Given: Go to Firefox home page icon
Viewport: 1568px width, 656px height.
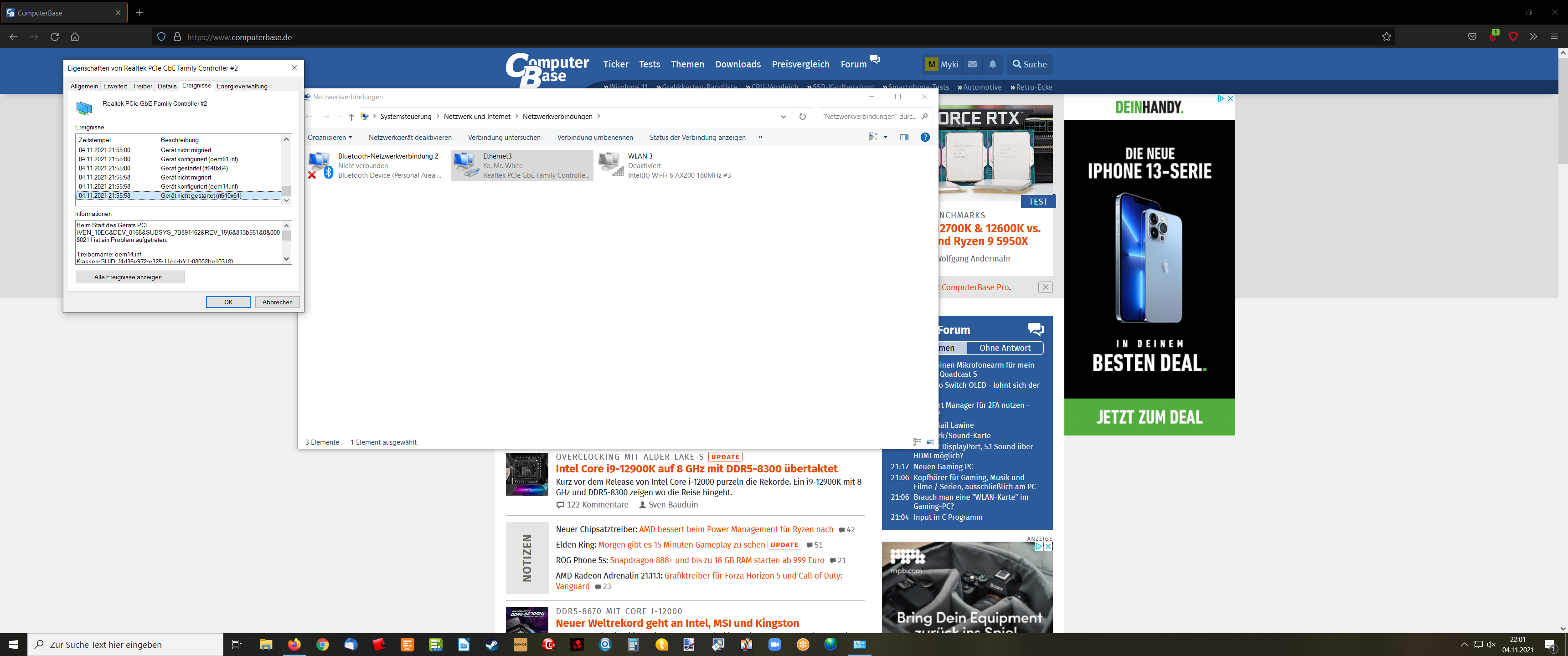Looking at the screenshot, I should click(x=75, y=36).
